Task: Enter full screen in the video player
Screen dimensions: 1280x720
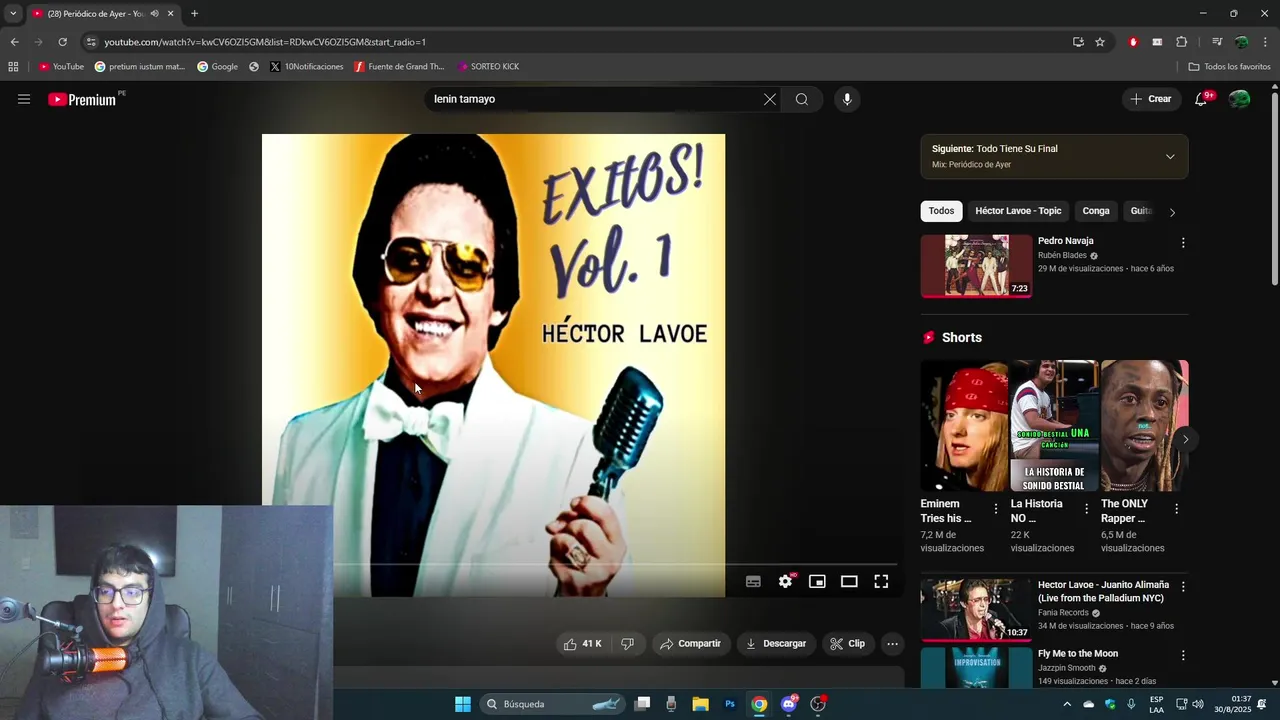Action: 881,581
